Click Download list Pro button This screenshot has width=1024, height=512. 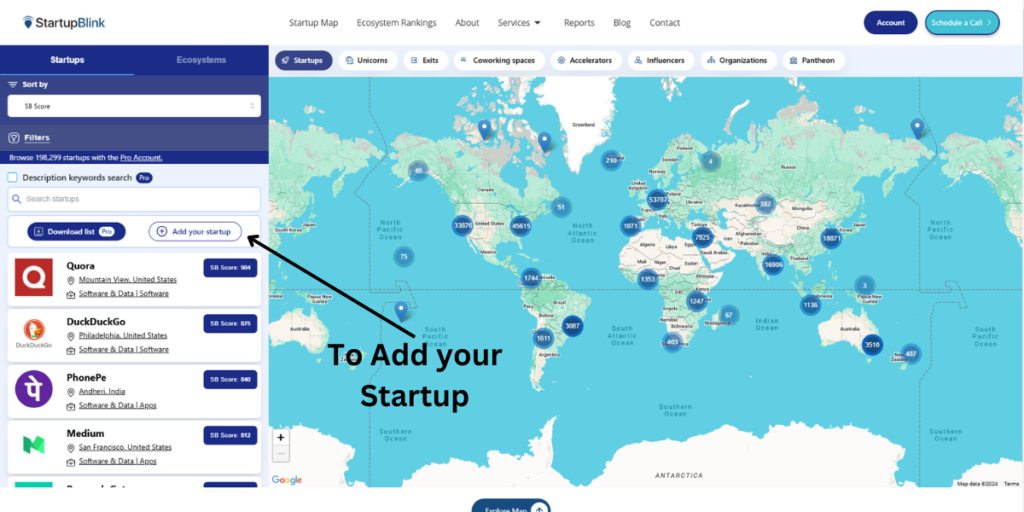coord(76,231)
